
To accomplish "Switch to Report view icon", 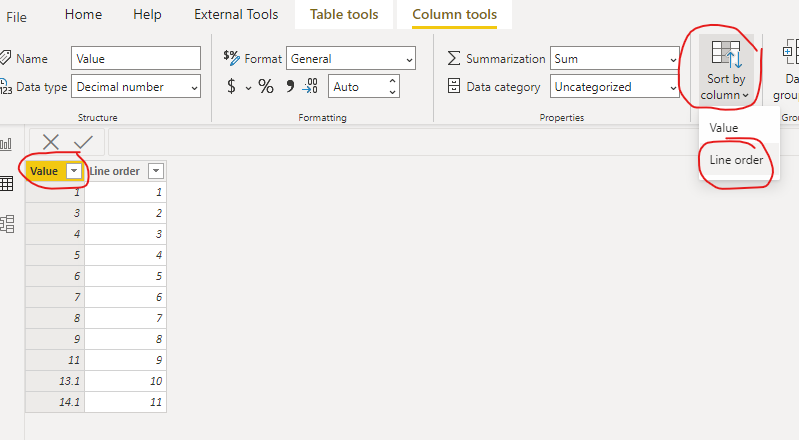I will [7, 144].
